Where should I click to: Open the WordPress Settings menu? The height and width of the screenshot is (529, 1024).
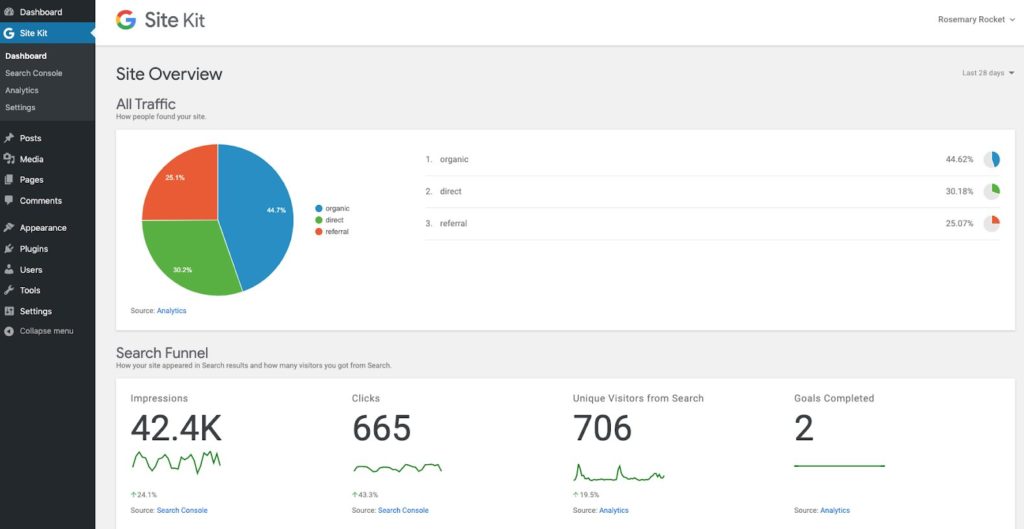pos(48,311)
